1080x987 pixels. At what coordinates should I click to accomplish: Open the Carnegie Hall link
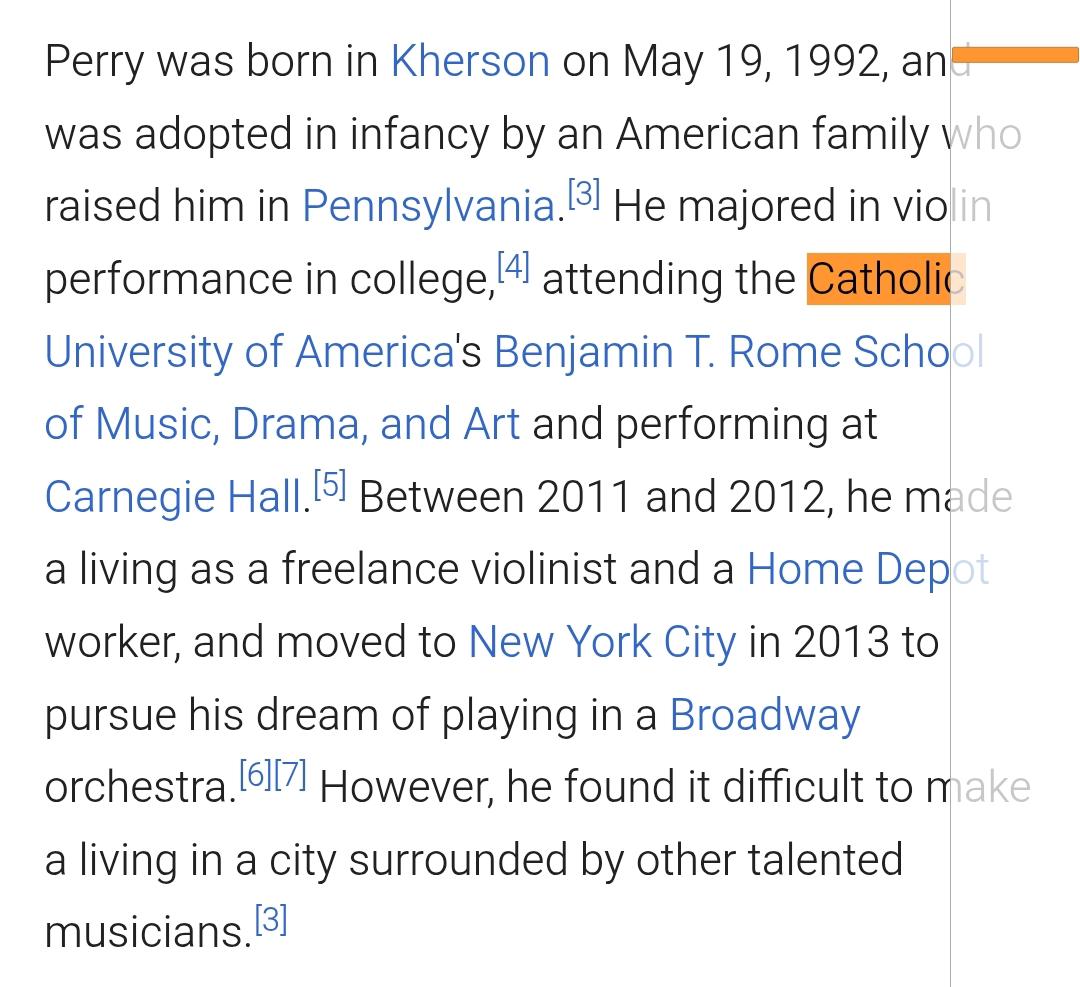[x=173, y=497]
